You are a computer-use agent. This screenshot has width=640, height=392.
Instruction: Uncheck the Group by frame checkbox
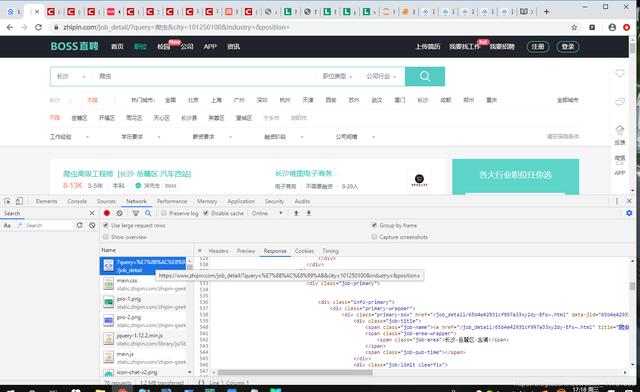point(374,225)
